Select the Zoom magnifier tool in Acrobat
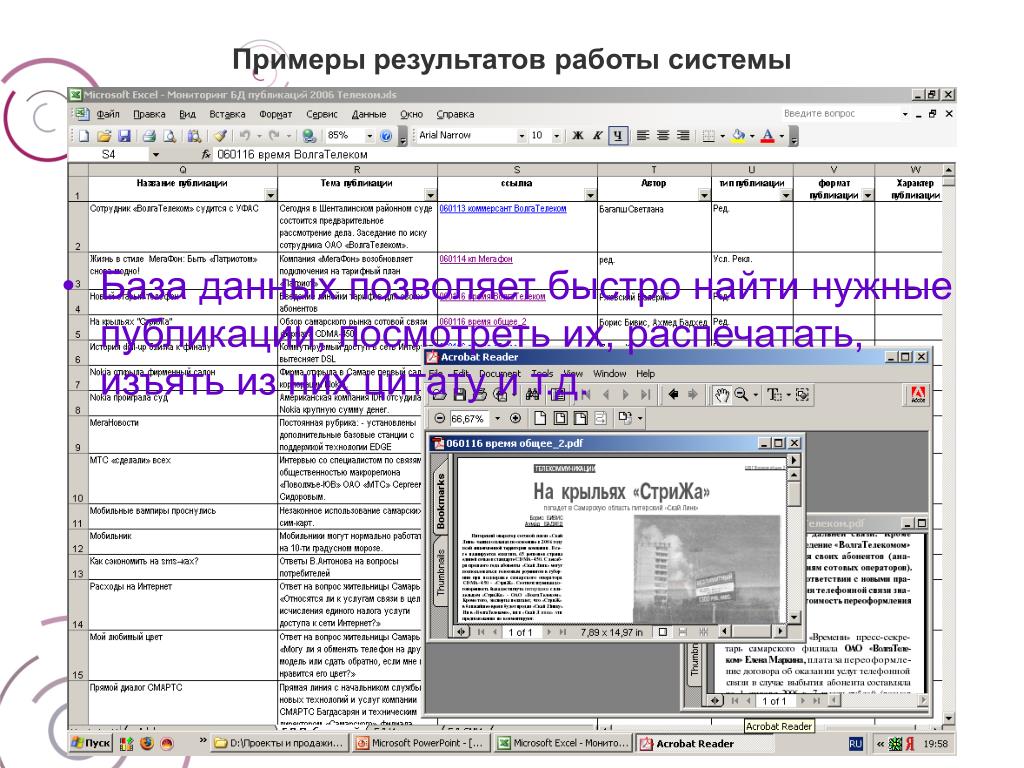 click(x=741, y=394)
